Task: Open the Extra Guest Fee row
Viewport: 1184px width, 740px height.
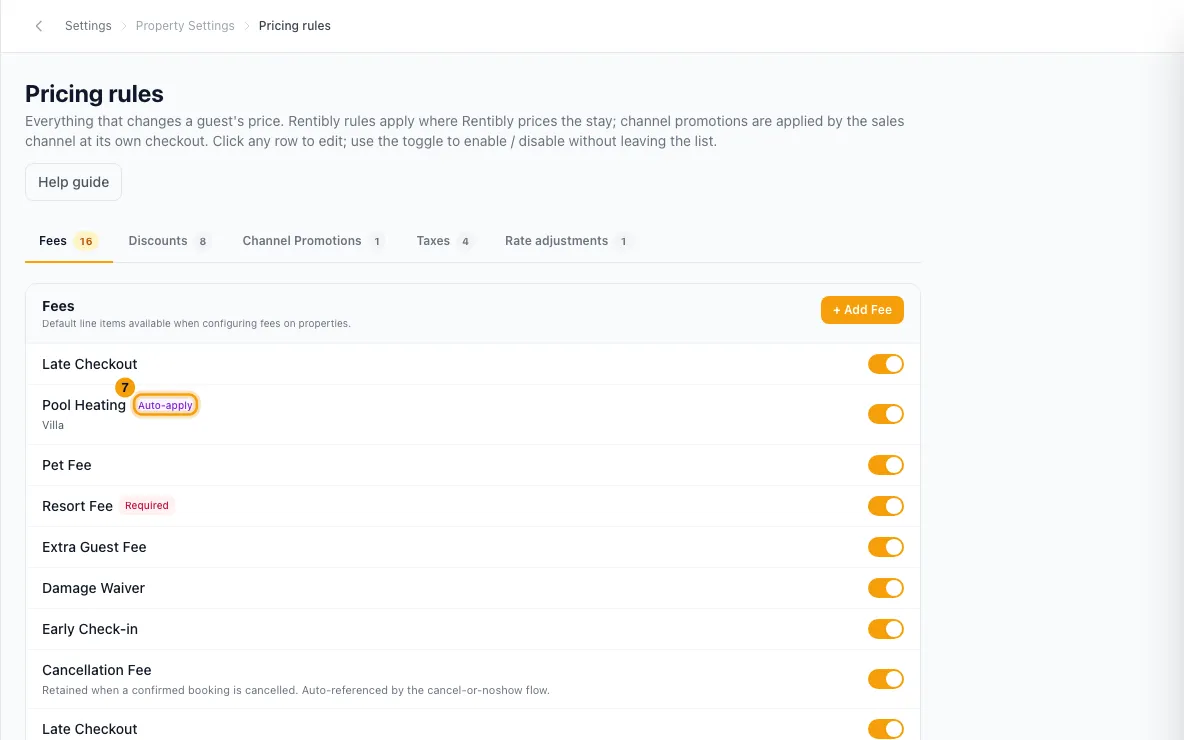Action: (473, 547)
